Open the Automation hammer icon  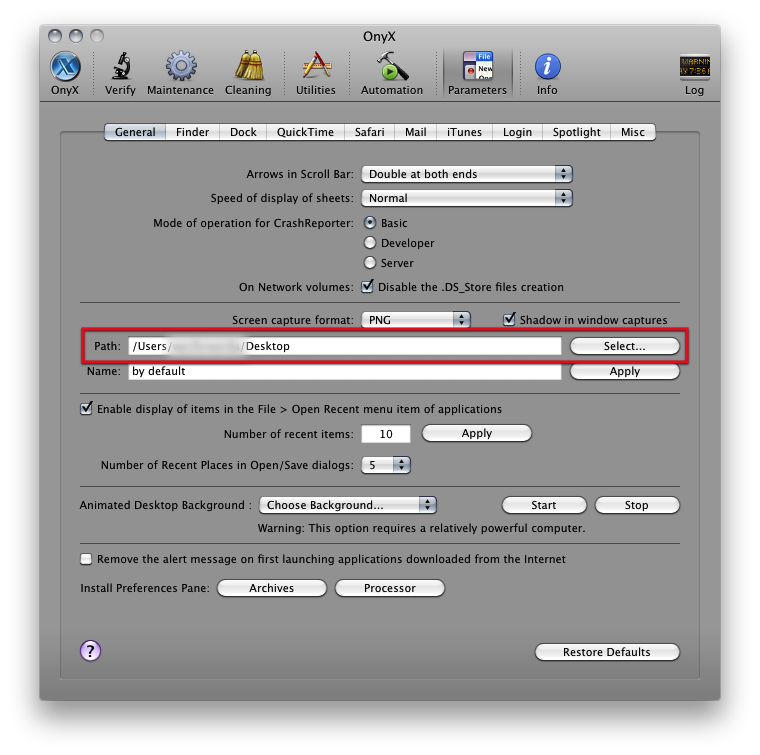(392, 66)
